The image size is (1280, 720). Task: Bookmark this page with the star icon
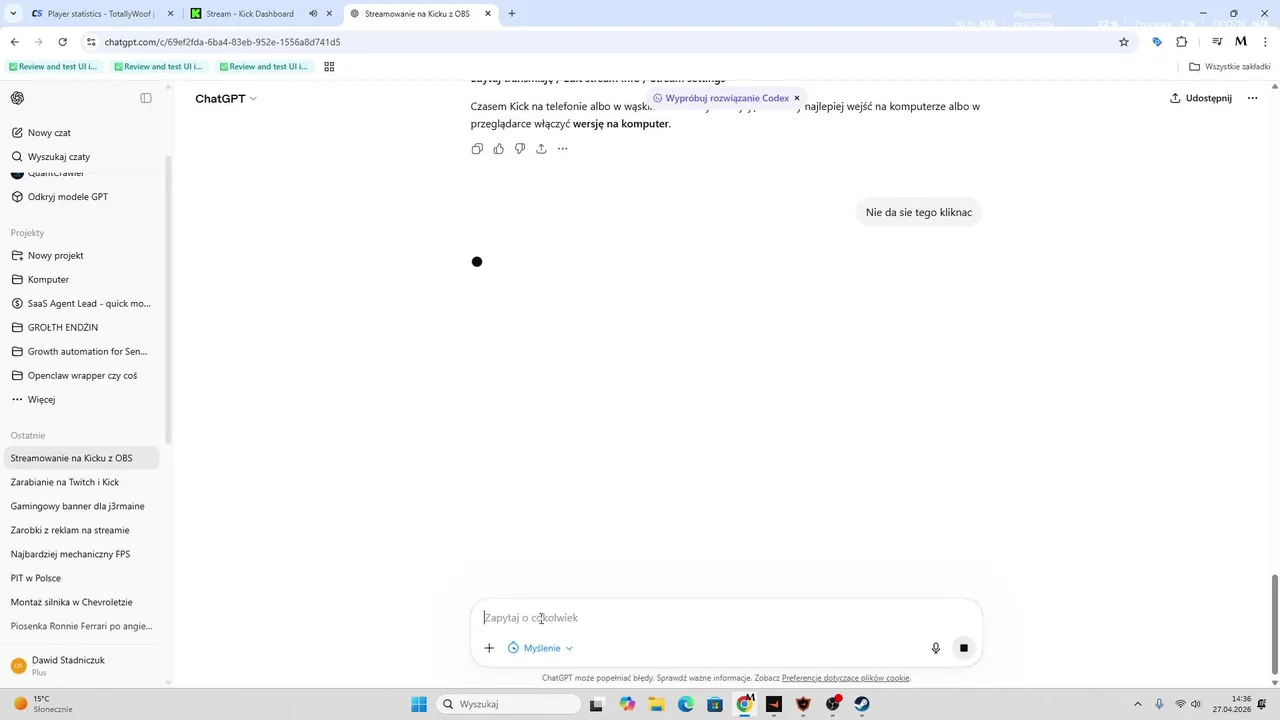click(1124, 42)
